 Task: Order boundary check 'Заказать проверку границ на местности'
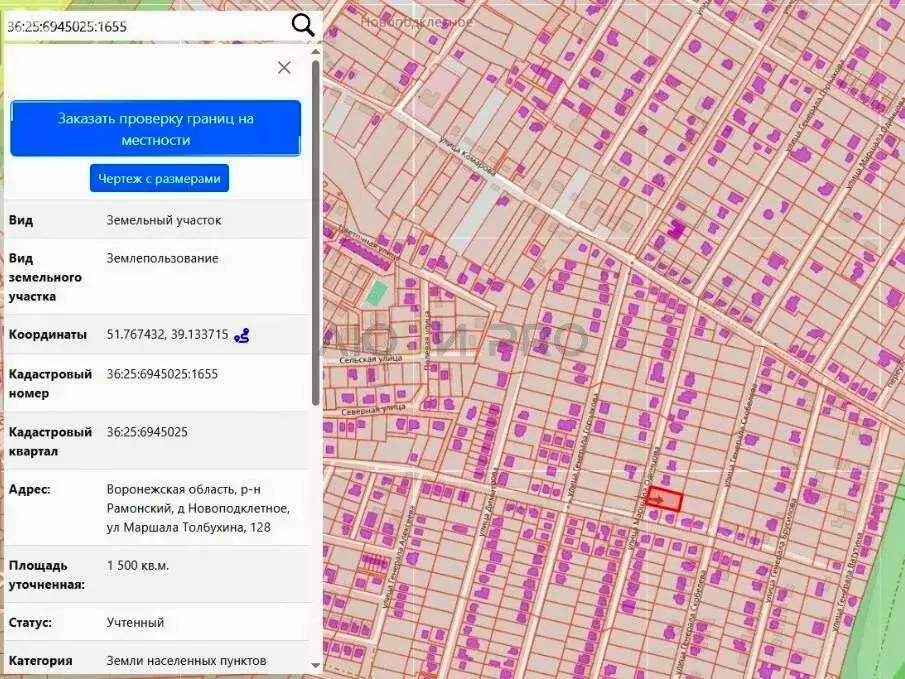coord(156,129)
